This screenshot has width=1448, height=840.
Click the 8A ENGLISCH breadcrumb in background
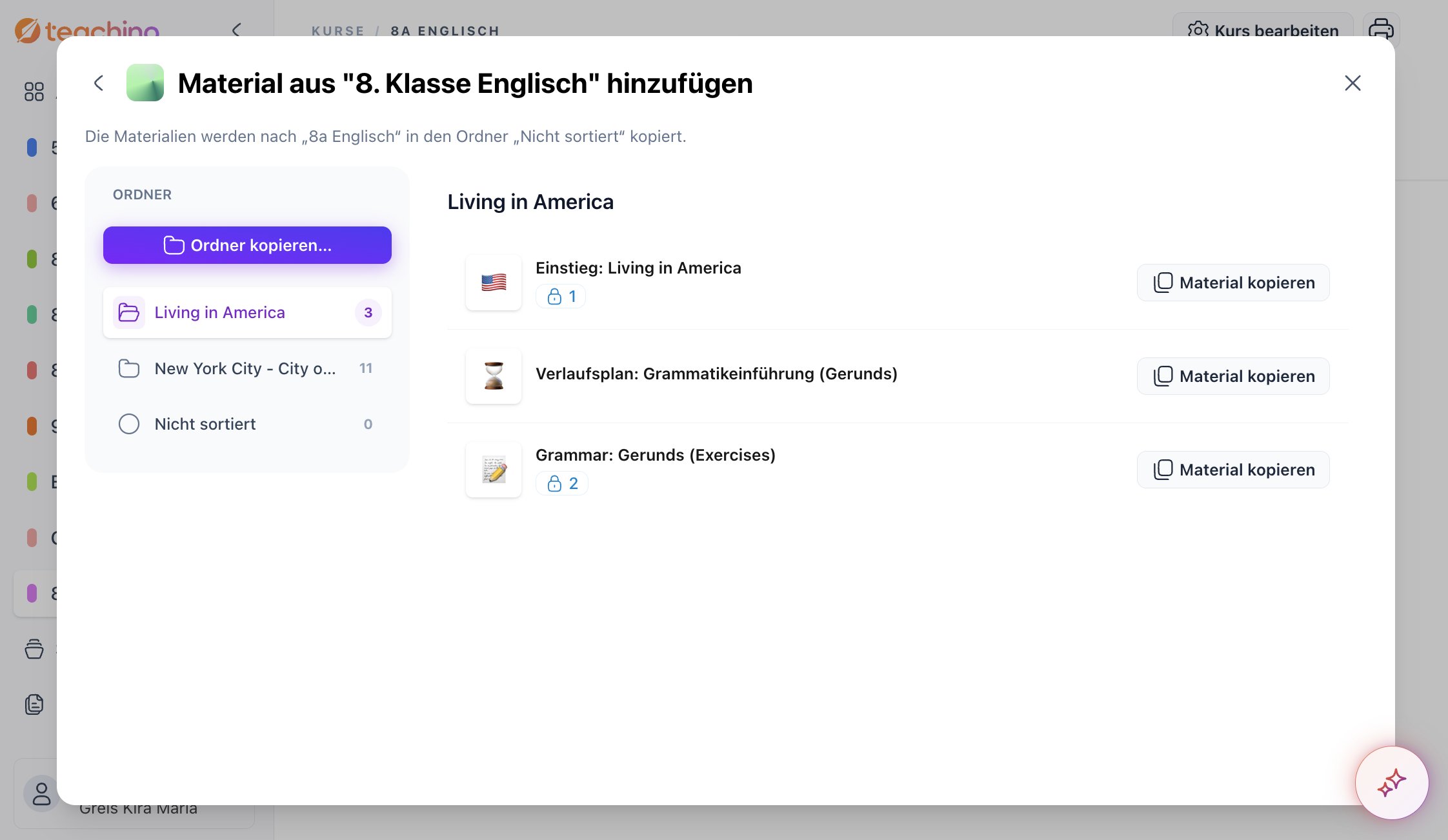point(445,31)
